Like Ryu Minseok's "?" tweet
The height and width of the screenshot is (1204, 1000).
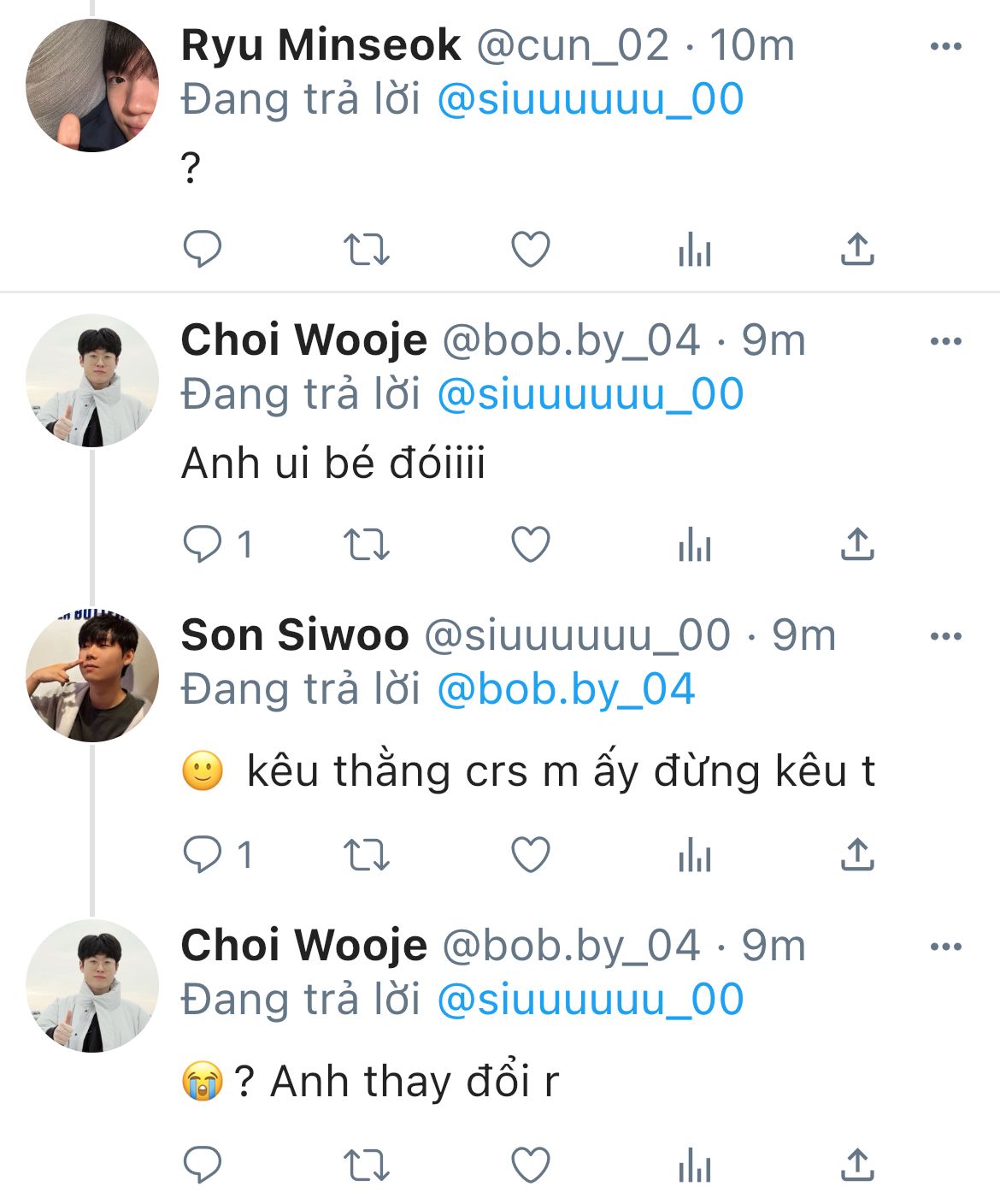530,250
